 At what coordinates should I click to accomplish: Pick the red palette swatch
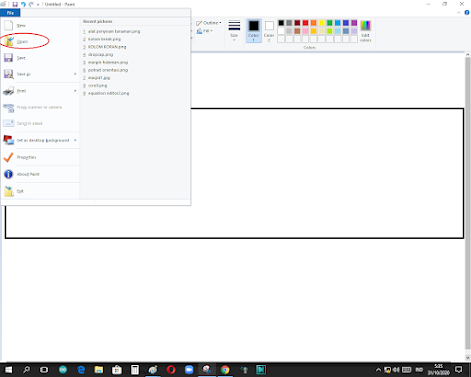305,23
